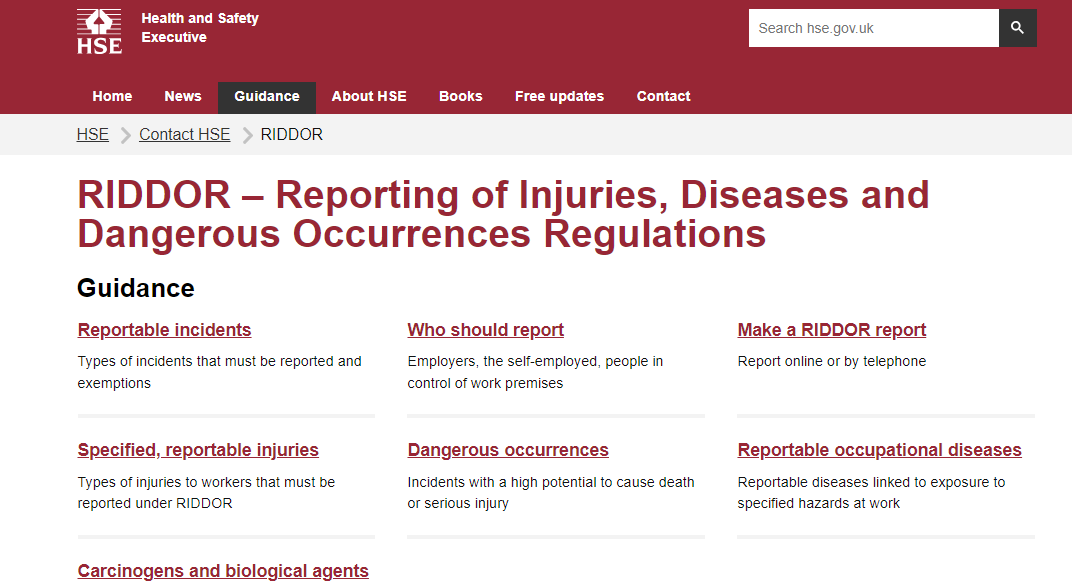Open Specified, reportable injuries page

tap(198, 450)
